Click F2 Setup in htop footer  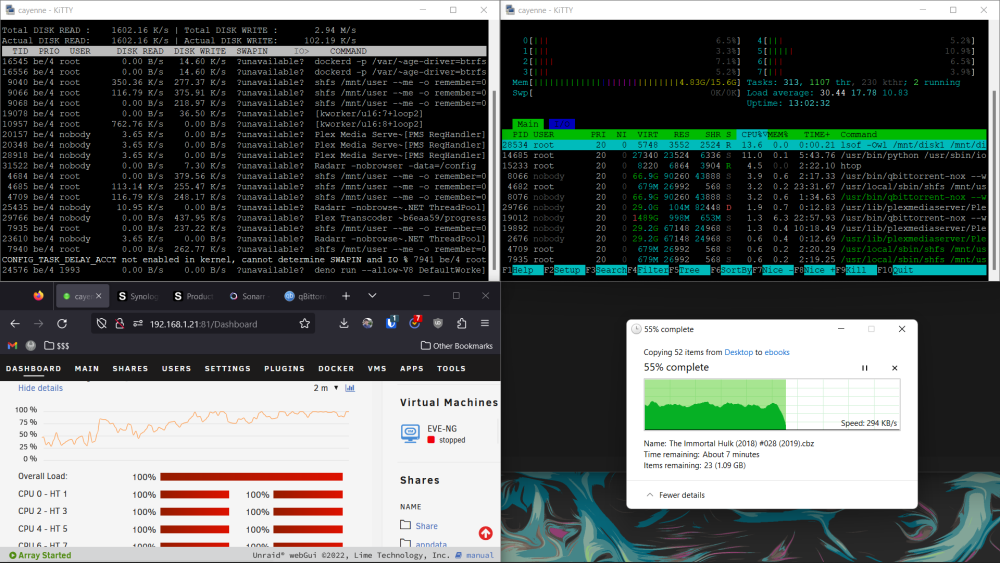[x=562, y=270]
